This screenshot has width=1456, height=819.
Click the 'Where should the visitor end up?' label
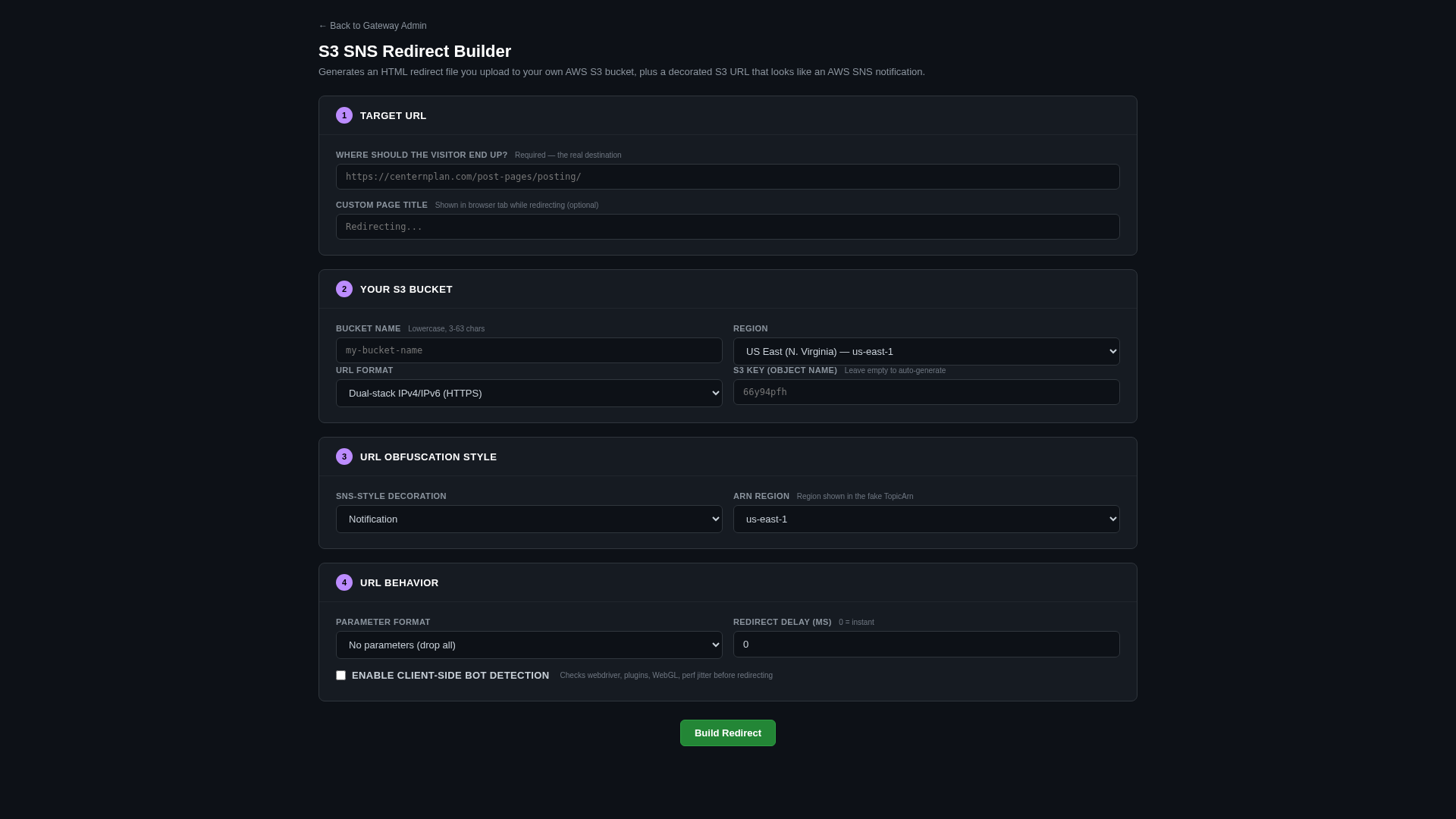(422, 155)
